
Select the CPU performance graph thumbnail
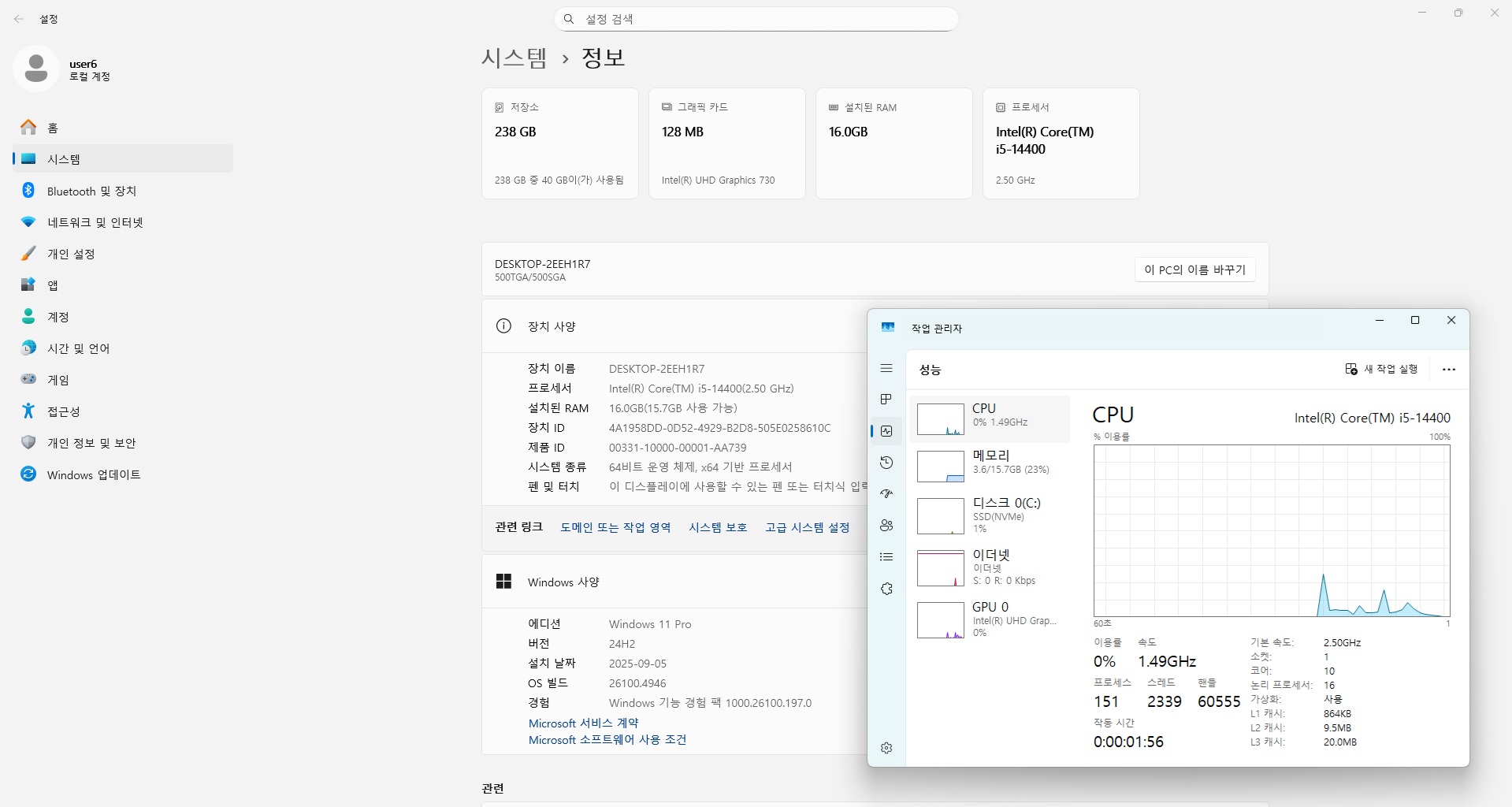(x=941, y=419)
